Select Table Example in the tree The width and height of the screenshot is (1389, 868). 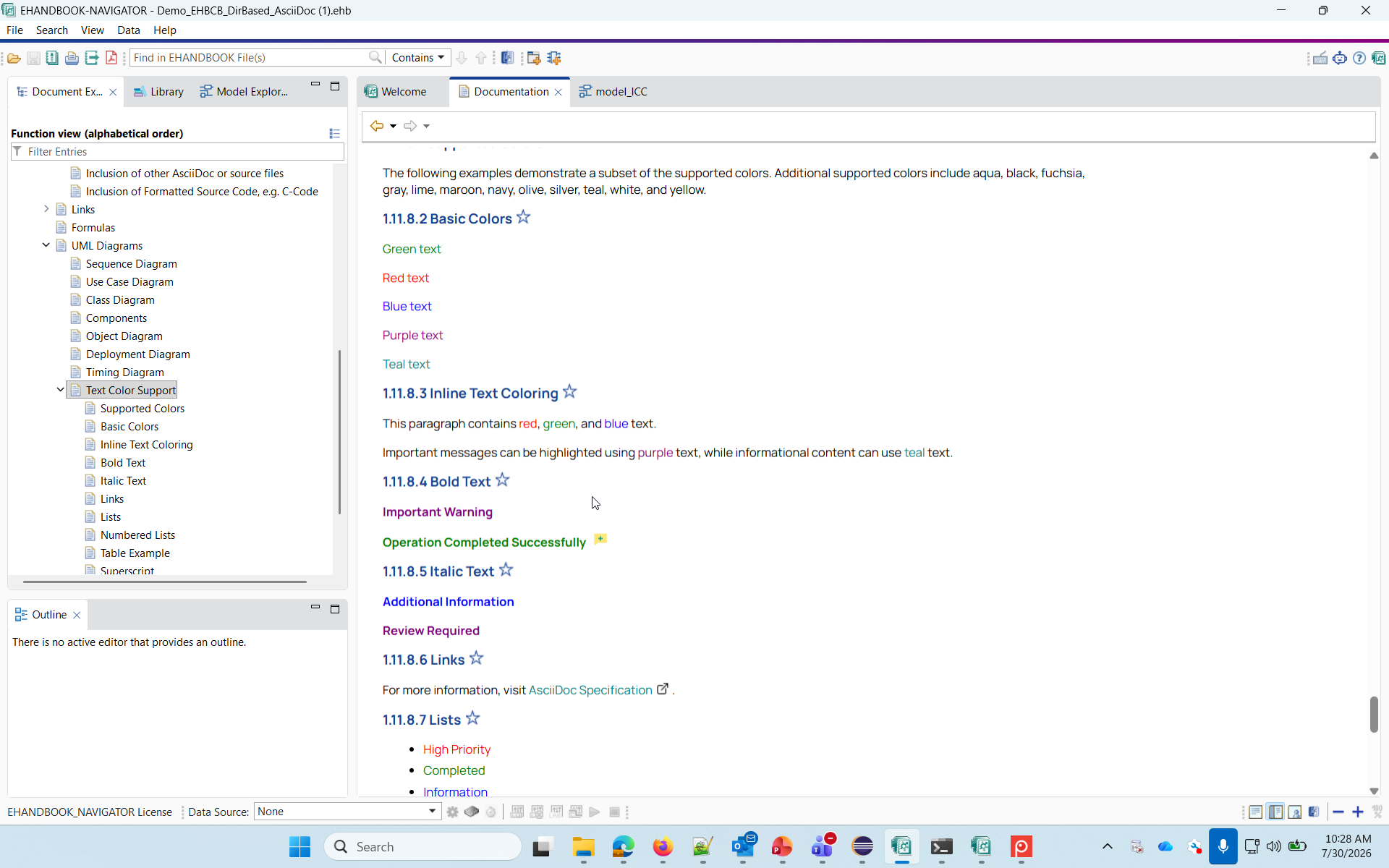pos(135,553)
